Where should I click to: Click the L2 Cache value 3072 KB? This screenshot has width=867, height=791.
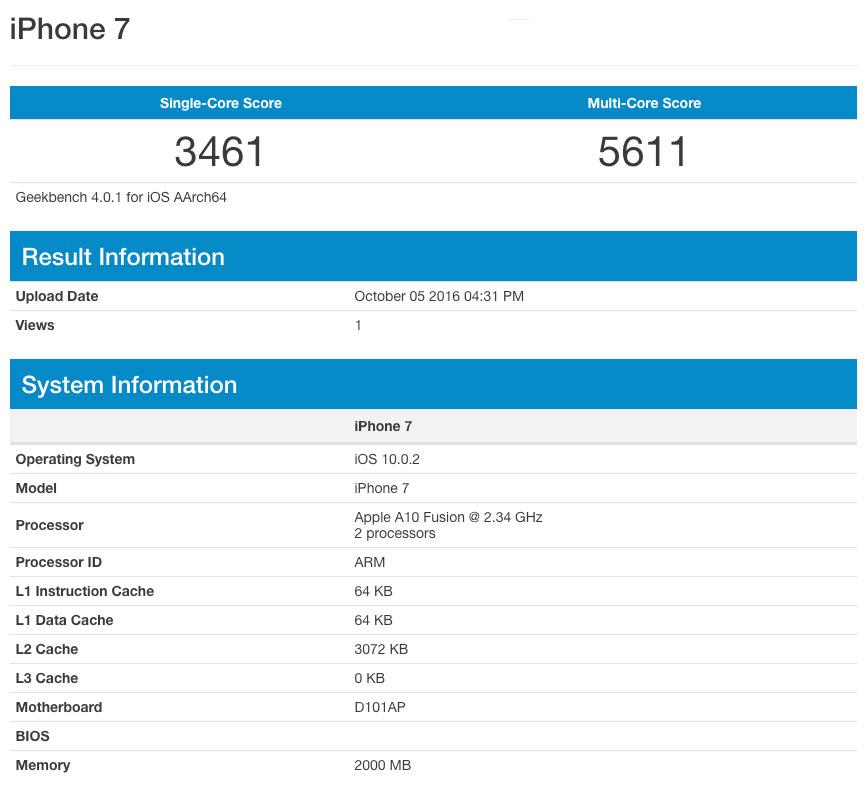pos(381,649)
